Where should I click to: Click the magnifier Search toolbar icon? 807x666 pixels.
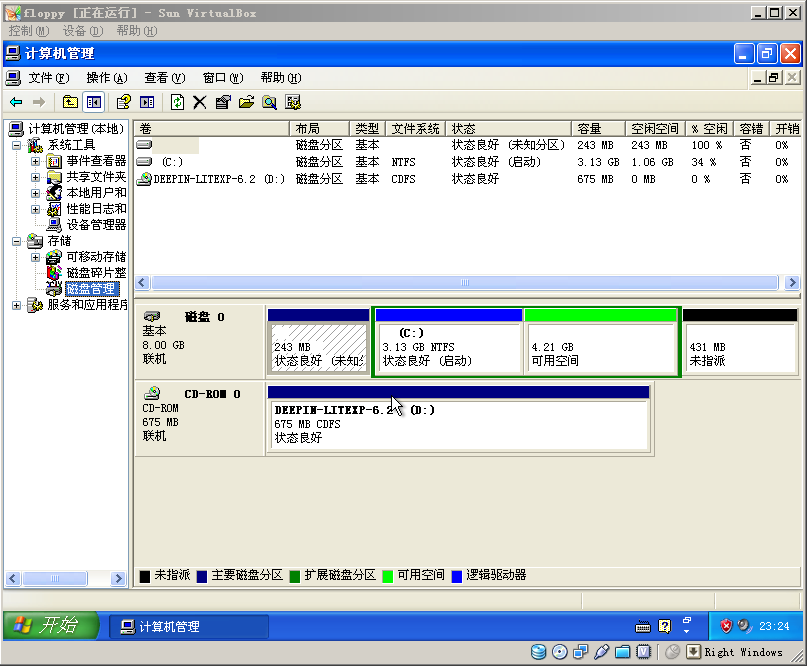[x=269, y=102]
